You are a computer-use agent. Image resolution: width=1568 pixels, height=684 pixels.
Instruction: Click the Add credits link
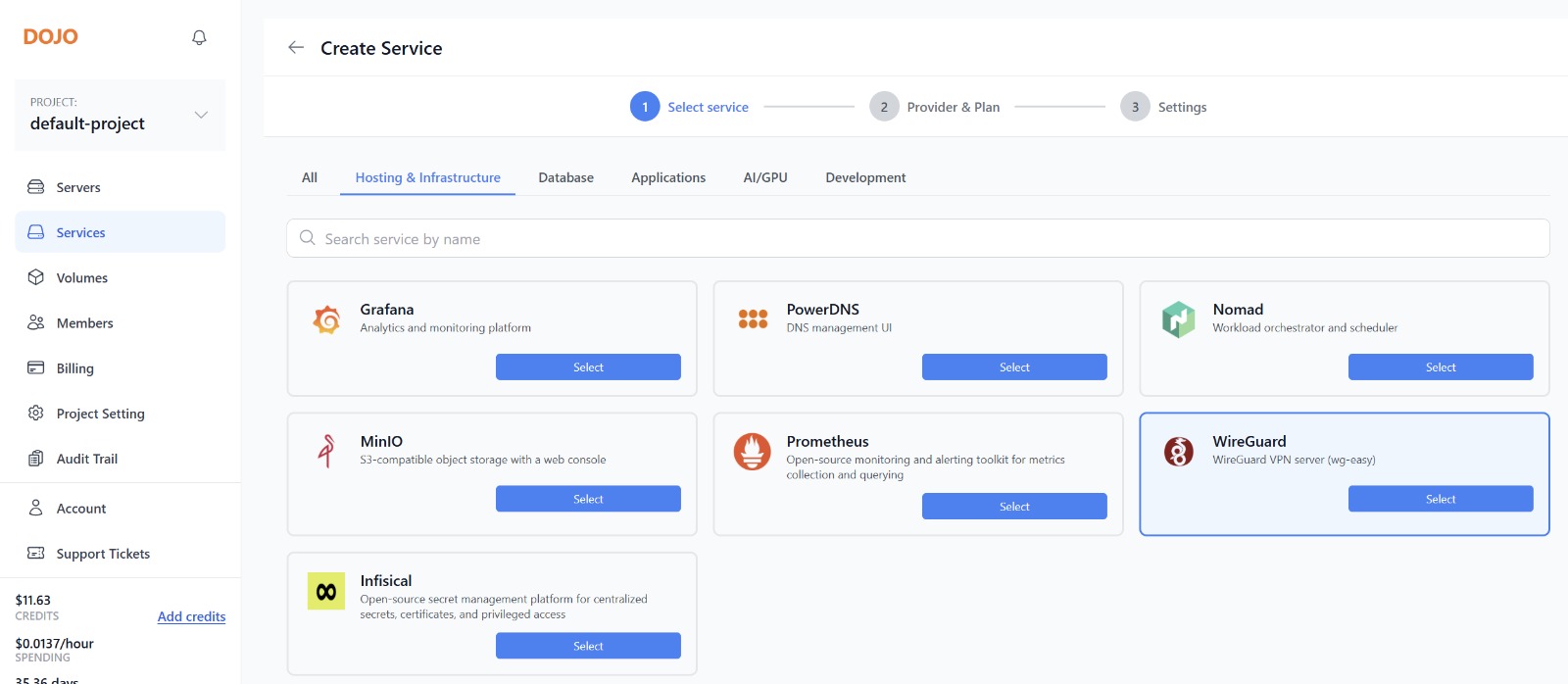pos(191,616)
